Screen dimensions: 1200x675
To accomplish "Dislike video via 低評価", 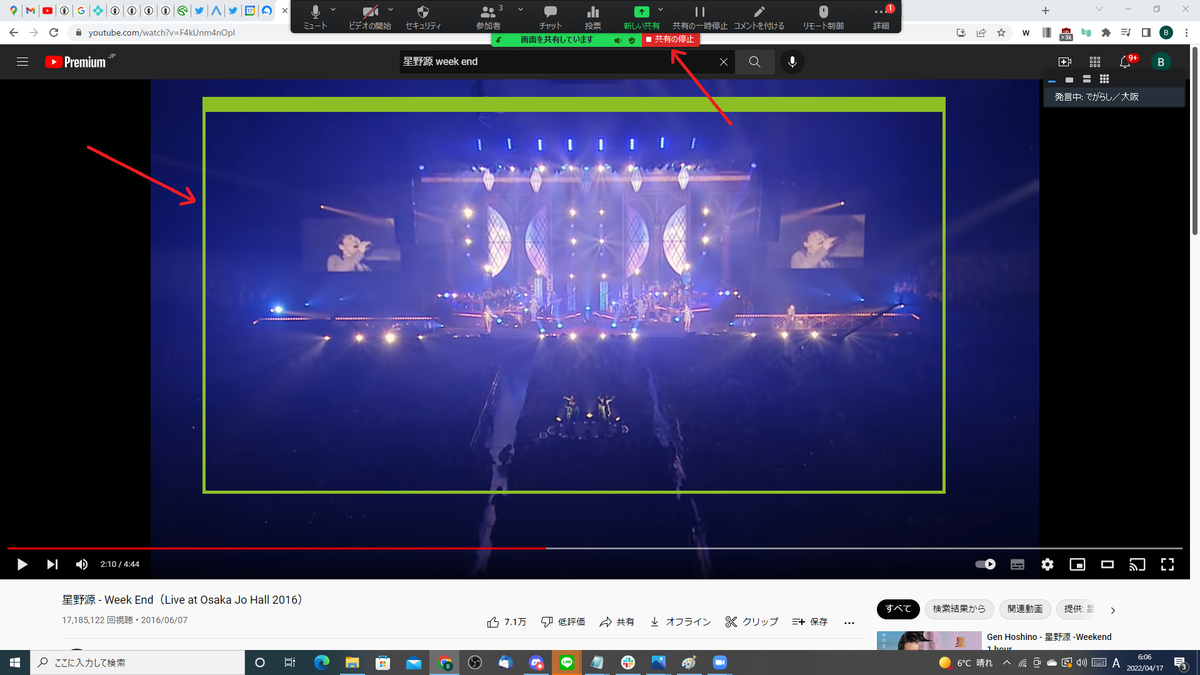I will click(x=563, y=621).
